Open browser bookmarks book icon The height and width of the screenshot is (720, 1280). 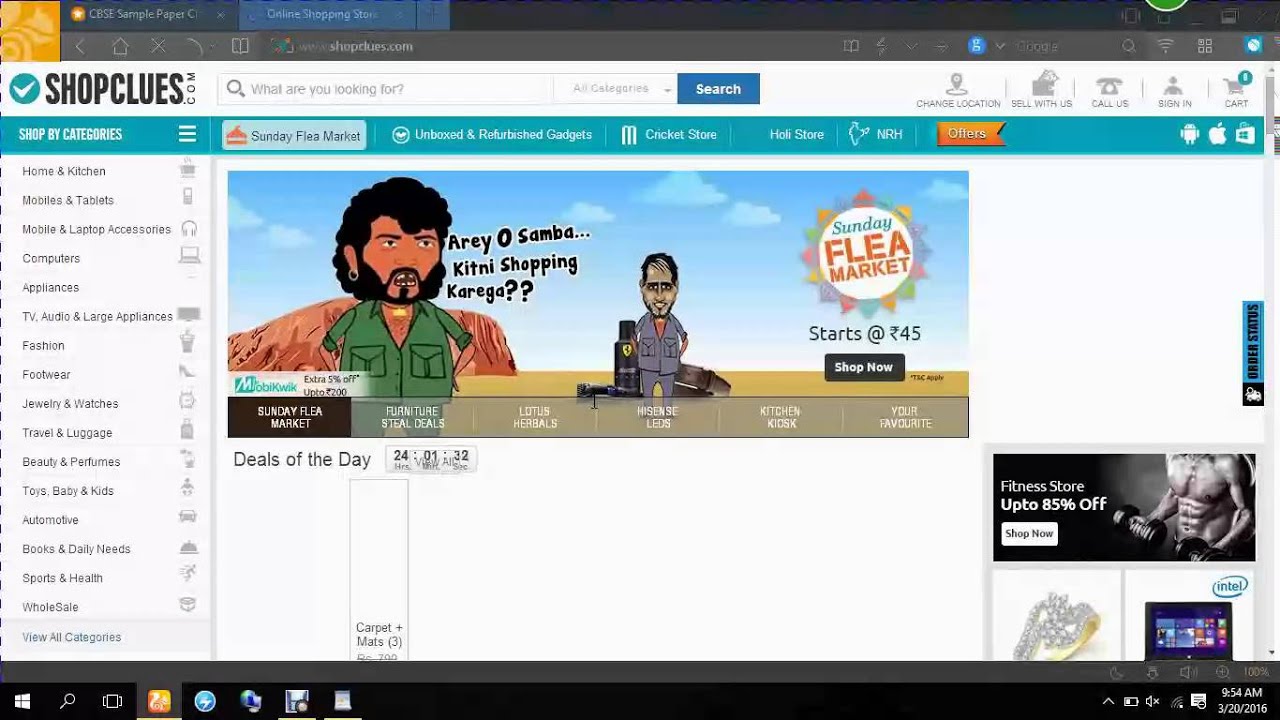pos(240,46)
